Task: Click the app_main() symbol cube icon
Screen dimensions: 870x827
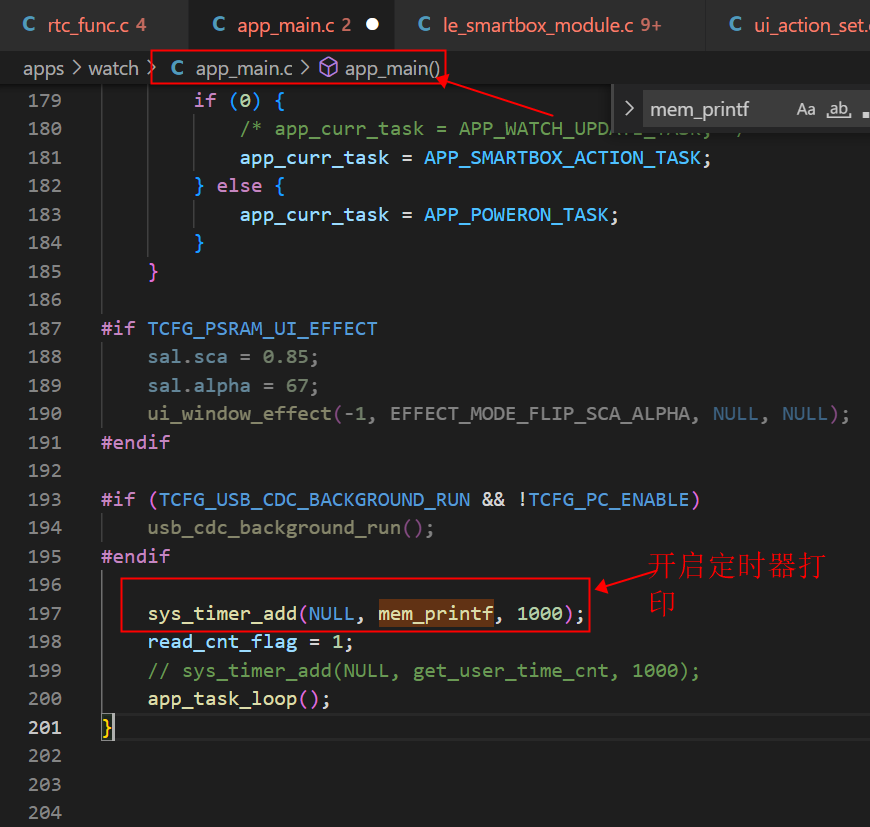Action: pos(328,68)
